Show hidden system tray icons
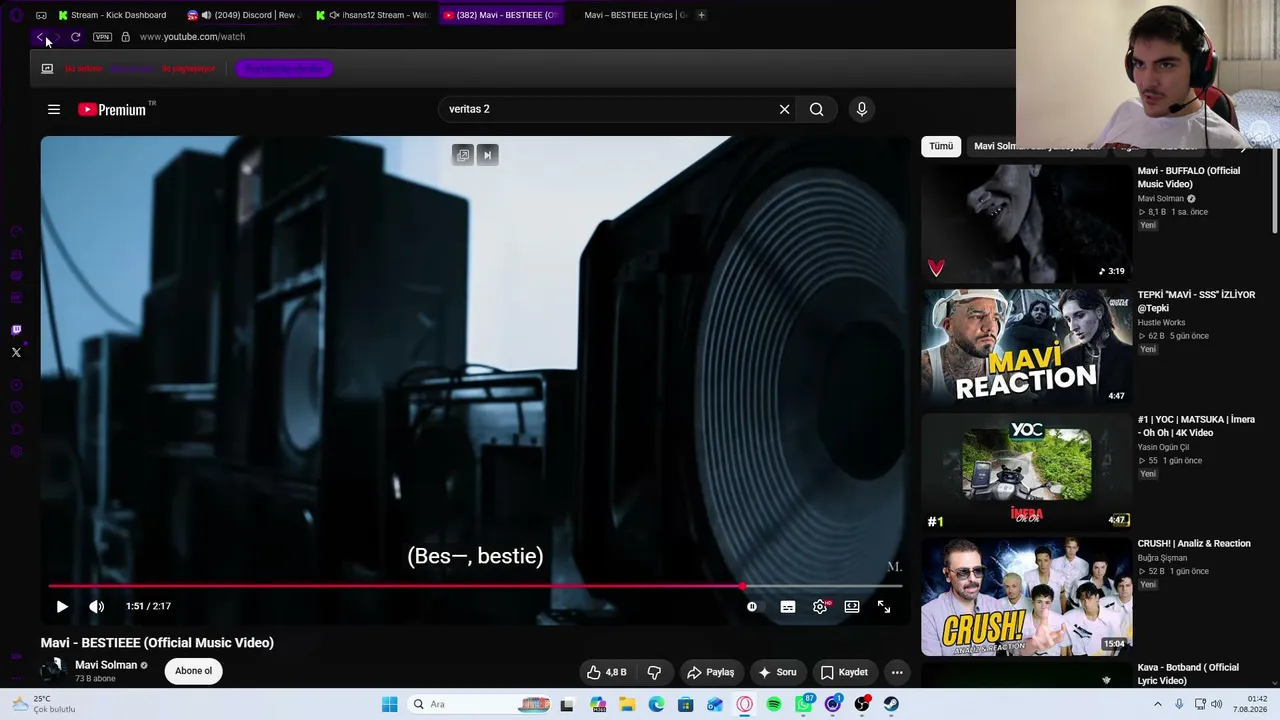 coord(1158,704)
